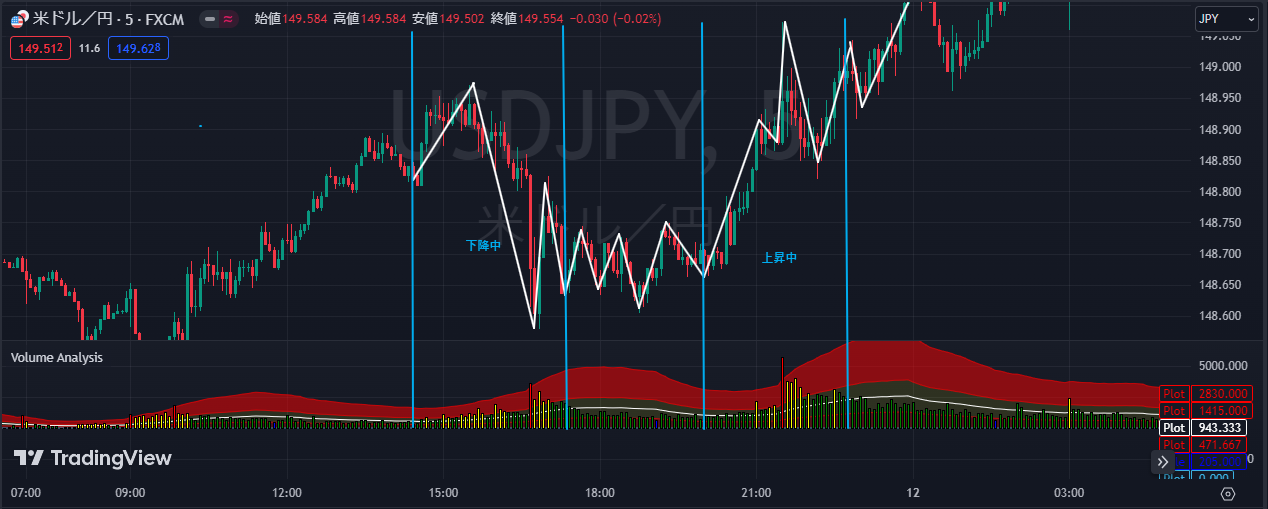
Task: Click the USD/JPY flag symbol icon
Action: tap(20, 19)
